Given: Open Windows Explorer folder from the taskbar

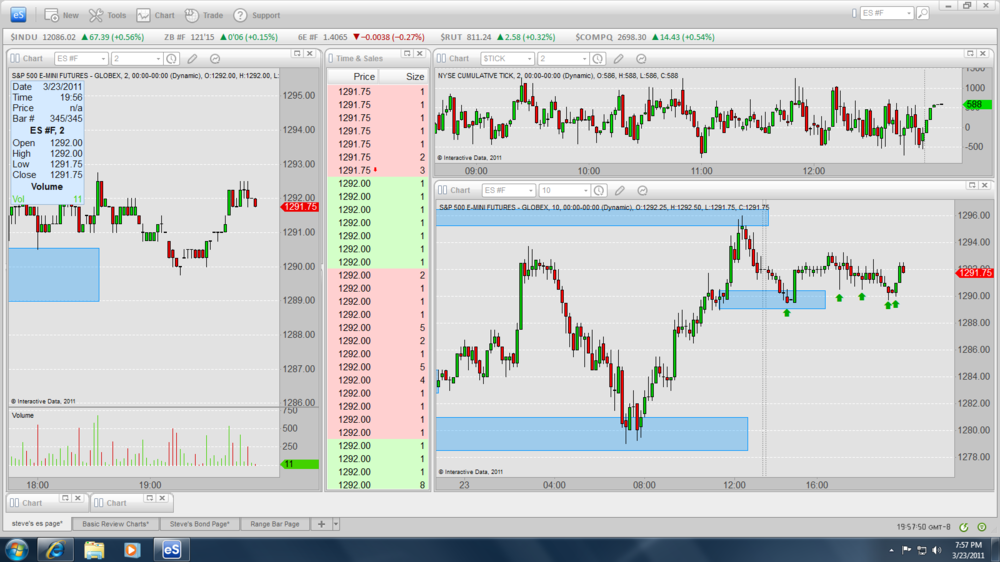Looking at the screenshot, I should 94,550.
